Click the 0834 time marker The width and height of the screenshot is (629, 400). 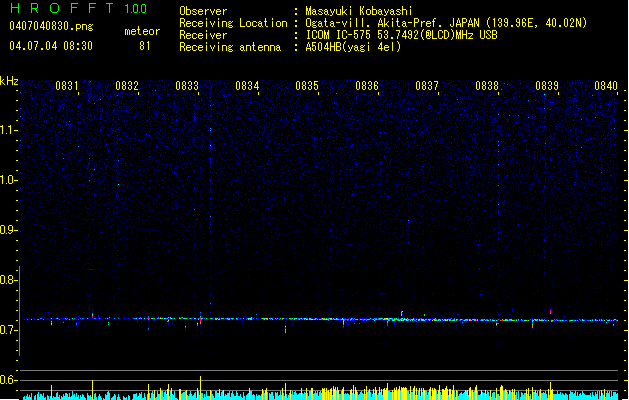pyautogui.click(x=247, y=86)
